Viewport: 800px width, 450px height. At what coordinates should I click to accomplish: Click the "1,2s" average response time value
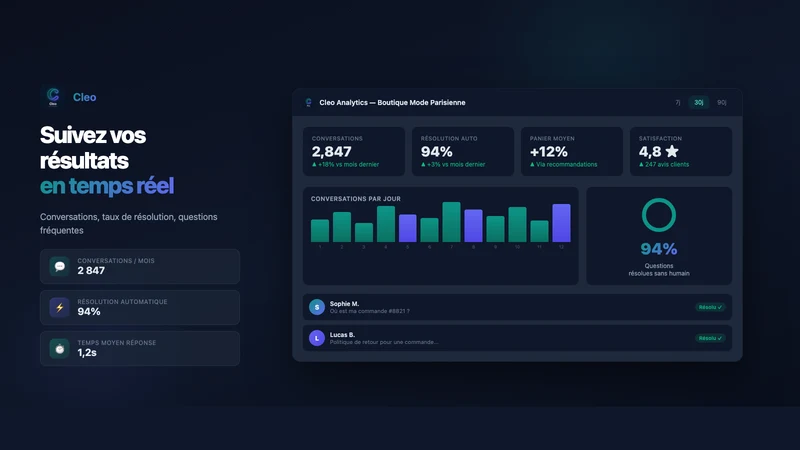pos(87,353)
